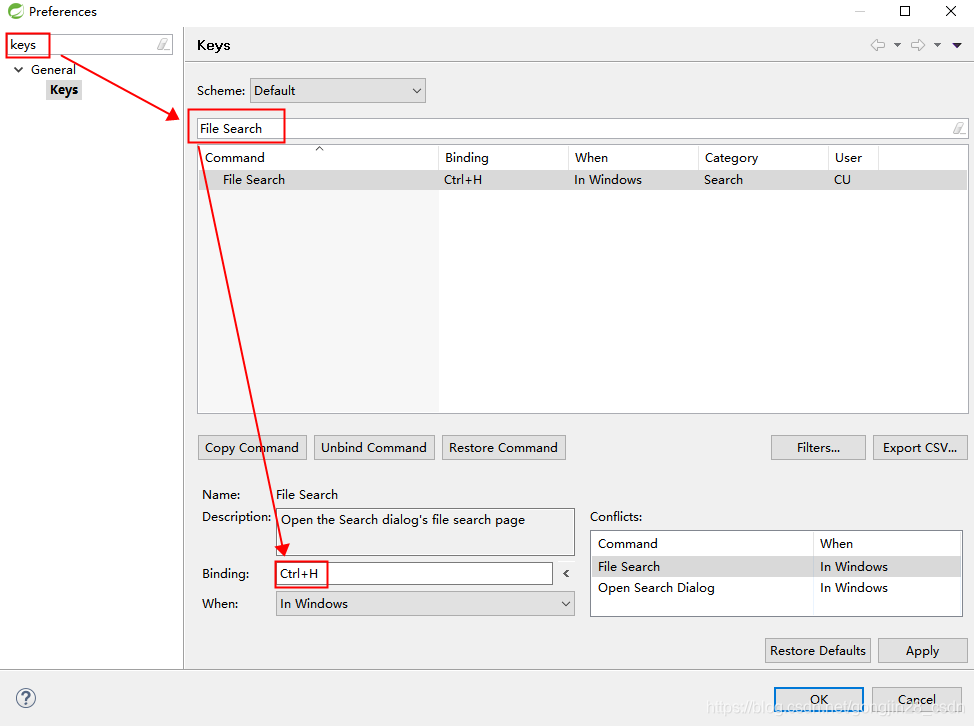Open the When In Windows dropdown
974x726 pixels.
click(x=425, y=604)
